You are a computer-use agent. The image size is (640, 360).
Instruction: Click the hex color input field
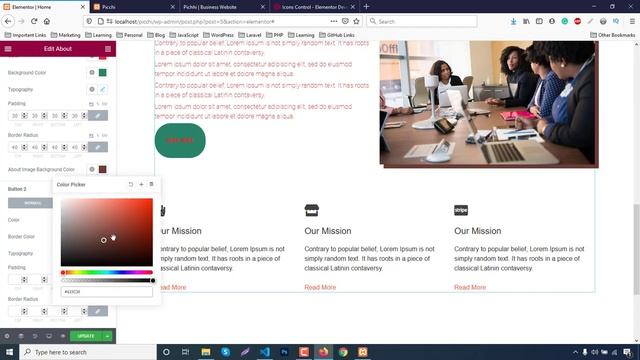tap(107, 292)
